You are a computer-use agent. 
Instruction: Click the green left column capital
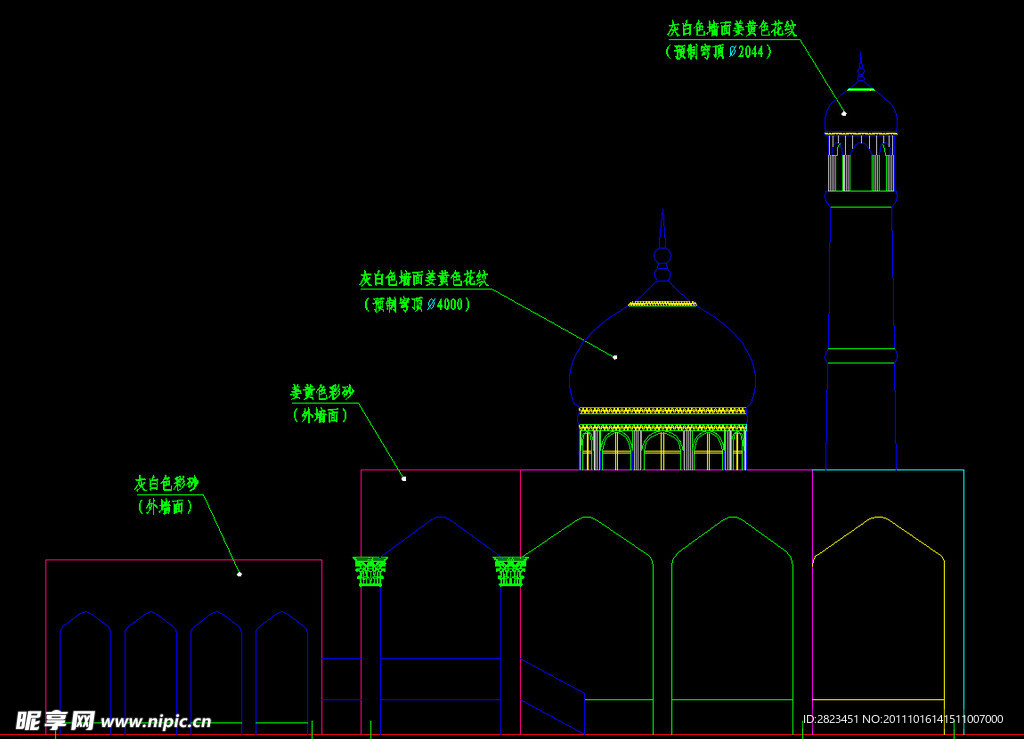point(370,571)
